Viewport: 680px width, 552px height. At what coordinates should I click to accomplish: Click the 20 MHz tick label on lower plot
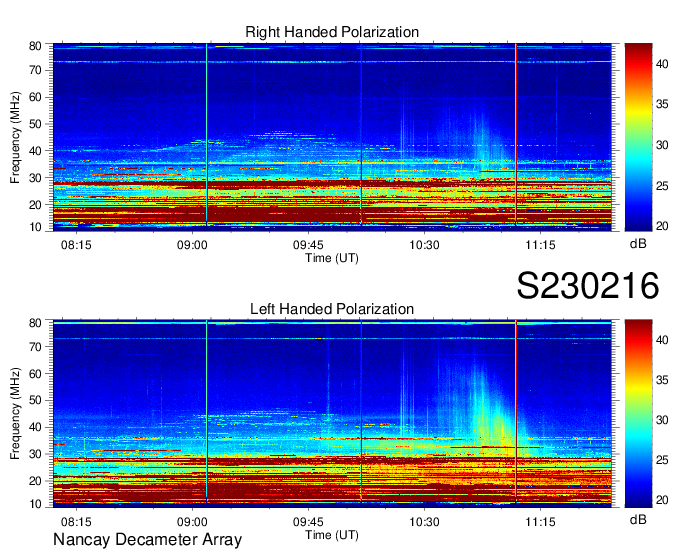(x=35, y=481)
